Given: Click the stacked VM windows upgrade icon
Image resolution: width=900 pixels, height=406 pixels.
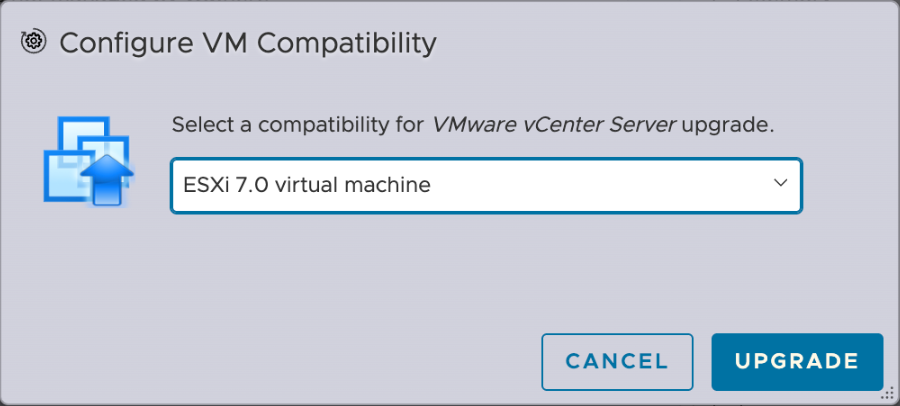Looking at the screenshot, I should pos(89,161).
